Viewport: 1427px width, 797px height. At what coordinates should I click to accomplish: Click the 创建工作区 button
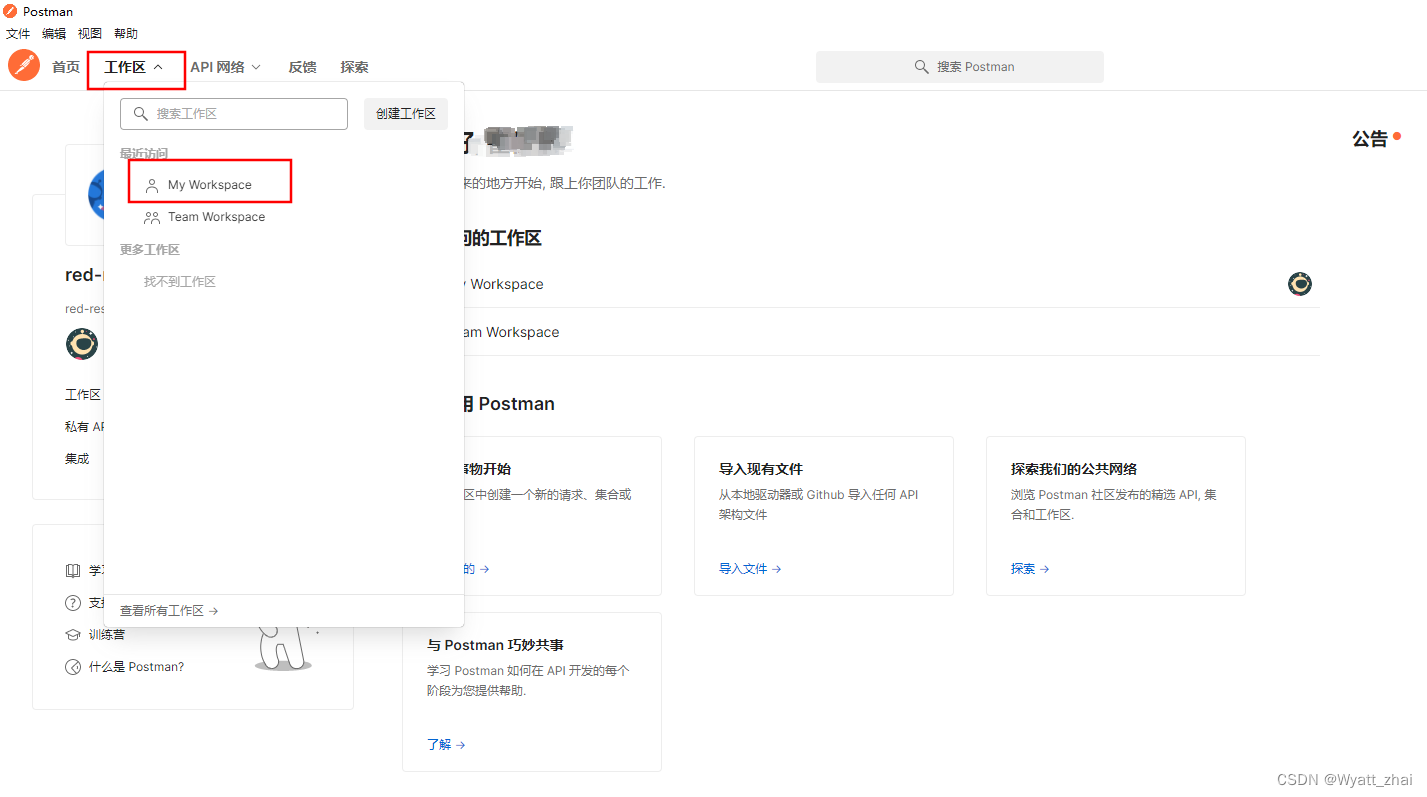click(x=406, y=114)
